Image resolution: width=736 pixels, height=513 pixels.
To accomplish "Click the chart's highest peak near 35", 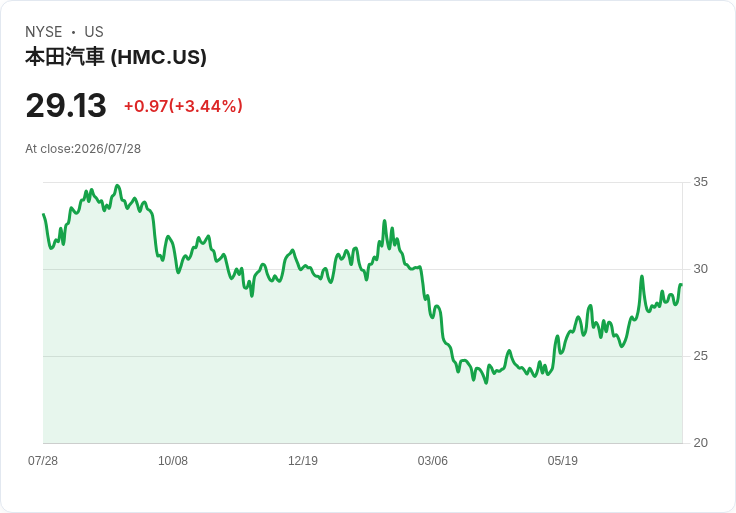I will 117,186.
